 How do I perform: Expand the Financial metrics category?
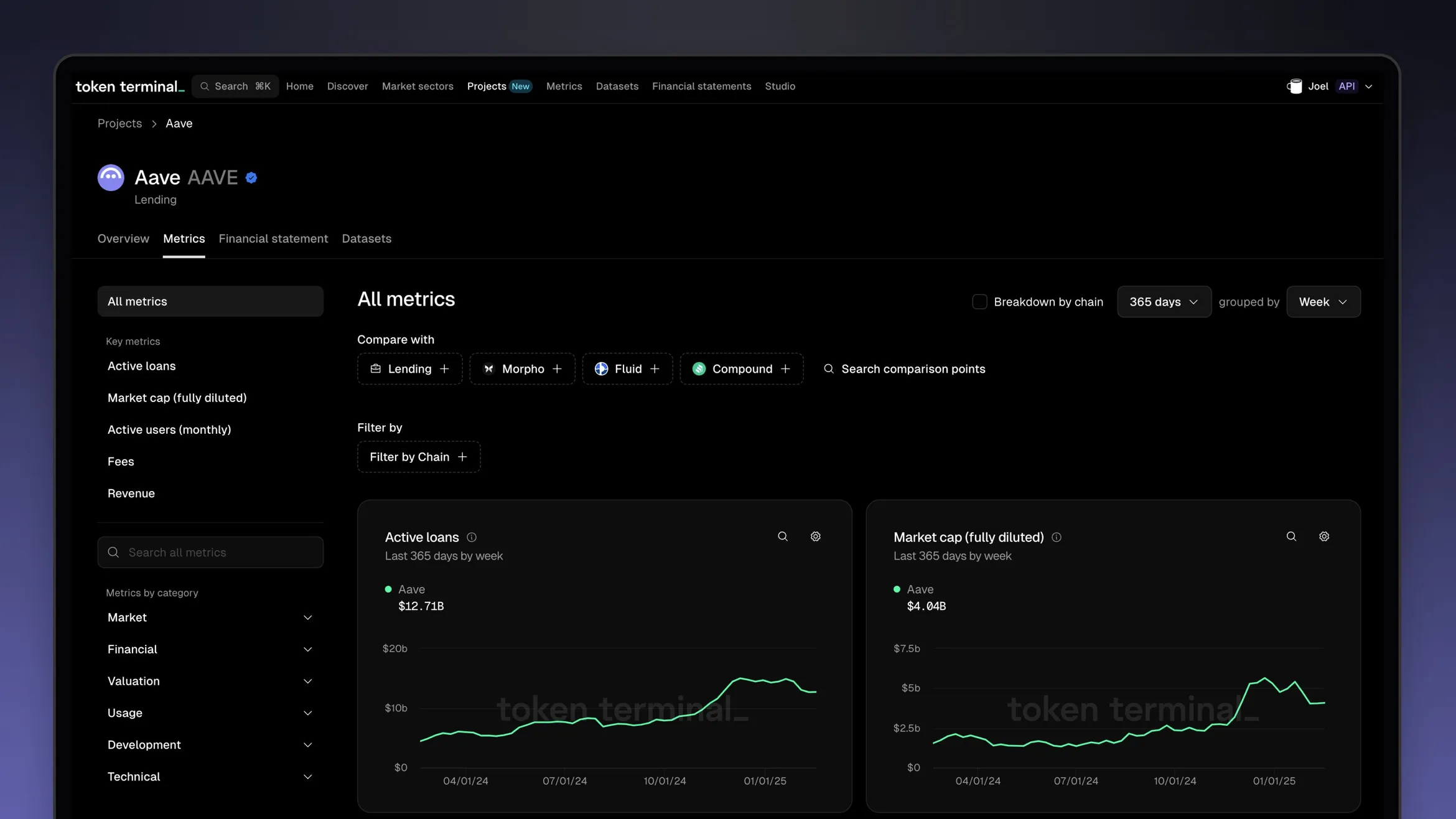point(210,649)
